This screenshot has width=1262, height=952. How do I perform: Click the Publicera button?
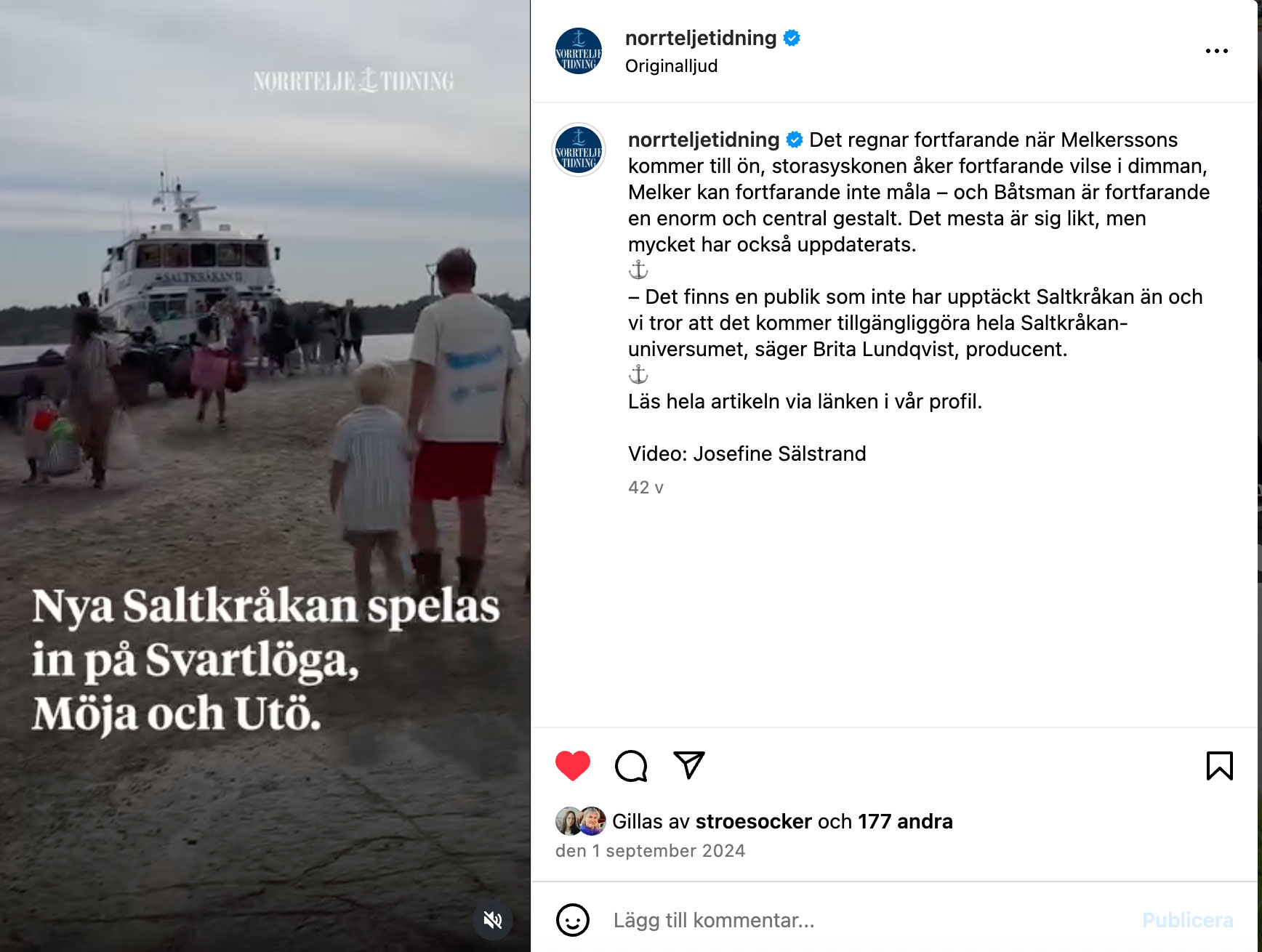(1187, 920)
